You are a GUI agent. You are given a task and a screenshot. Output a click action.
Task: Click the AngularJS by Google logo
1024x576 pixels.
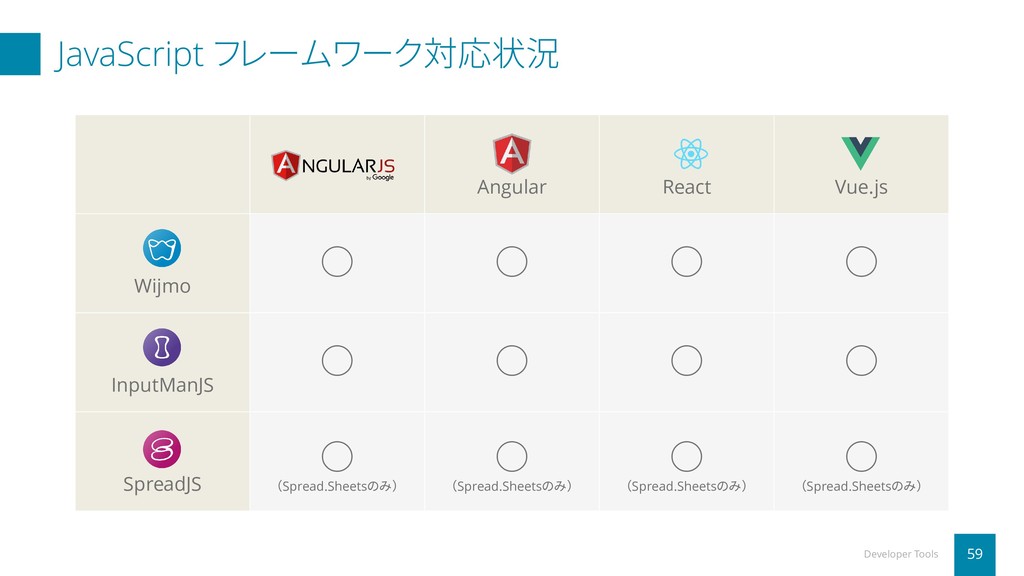pos(333,166)
